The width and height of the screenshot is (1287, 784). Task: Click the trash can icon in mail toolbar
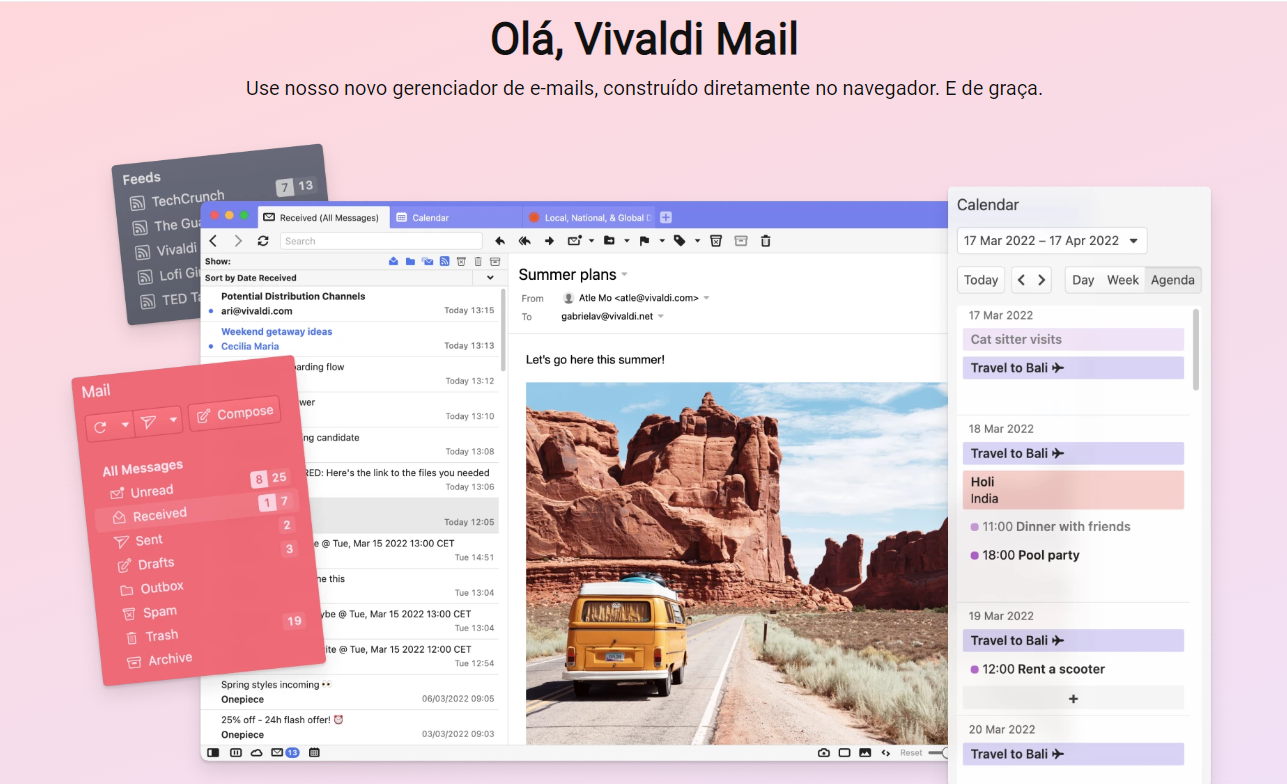click(x=766, y=241)
